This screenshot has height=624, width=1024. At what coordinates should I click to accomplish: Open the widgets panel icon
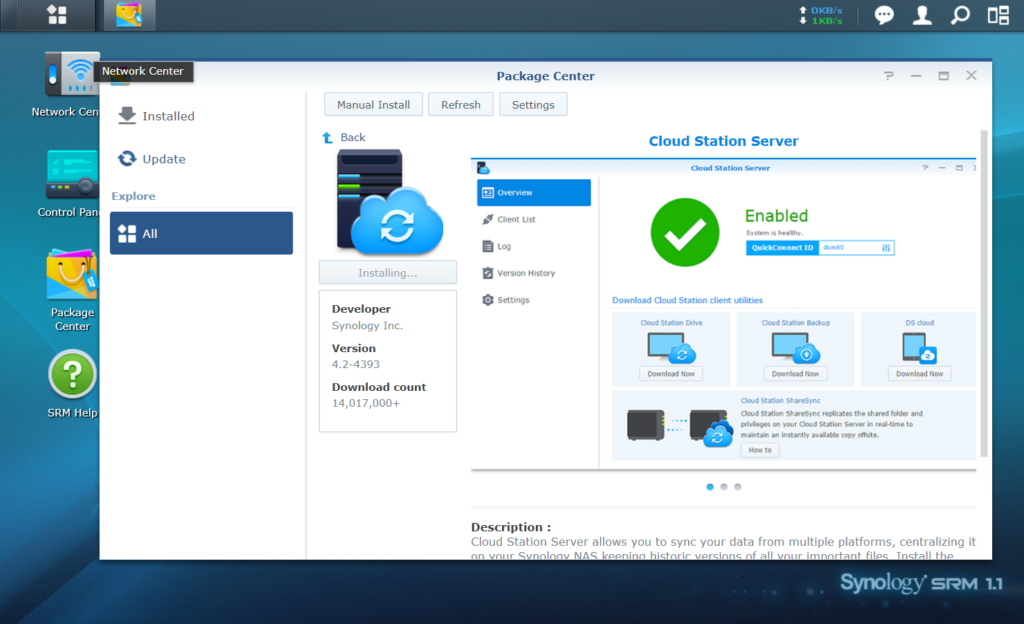point(998,15)
